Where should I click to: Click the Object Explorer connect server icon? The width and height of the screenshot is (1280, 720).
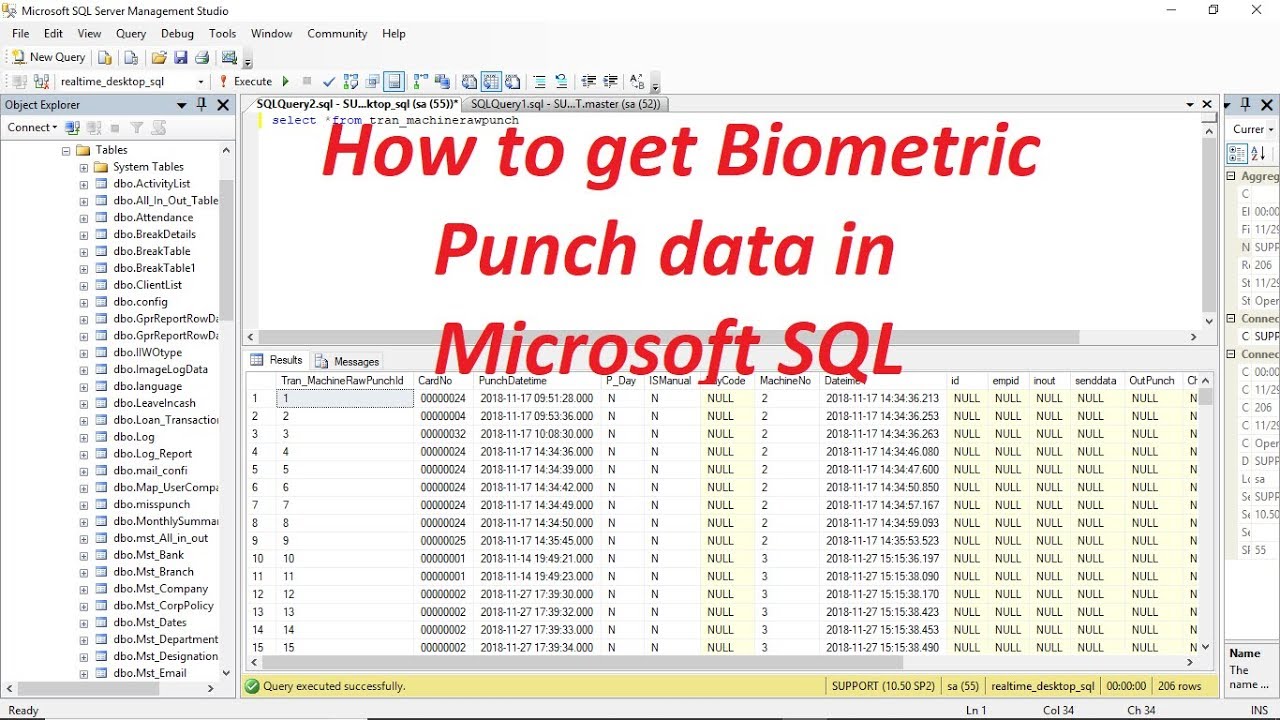(72, 128)
